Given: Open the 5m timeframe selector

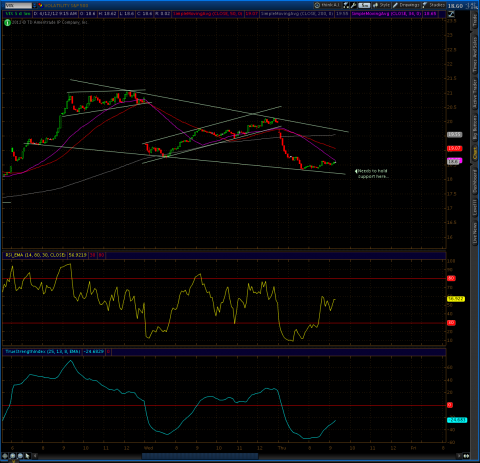Looking at the screenshot, I should (x=364, y=5).
